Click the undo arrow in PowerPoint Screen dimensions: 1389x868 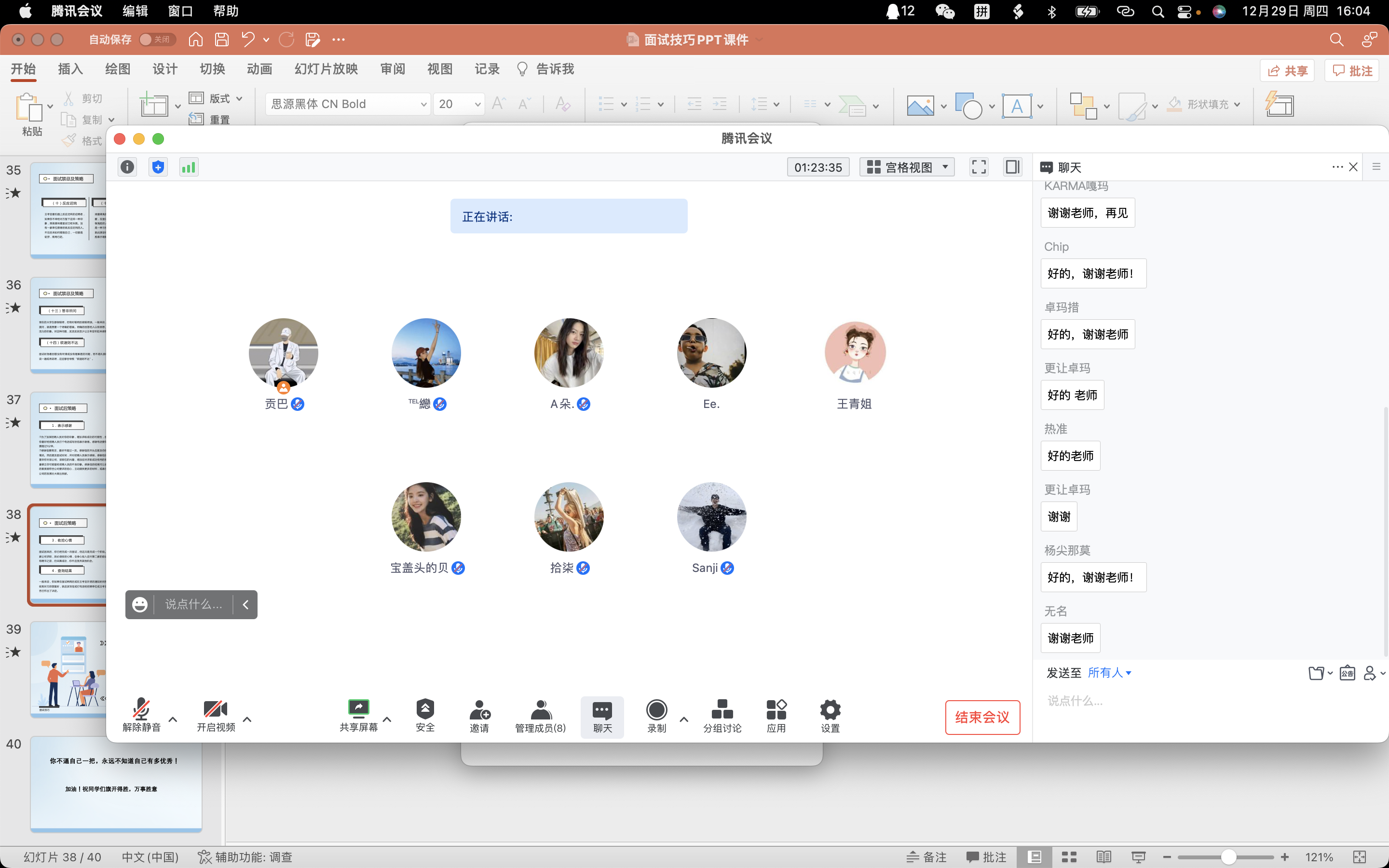coord(248,39)
